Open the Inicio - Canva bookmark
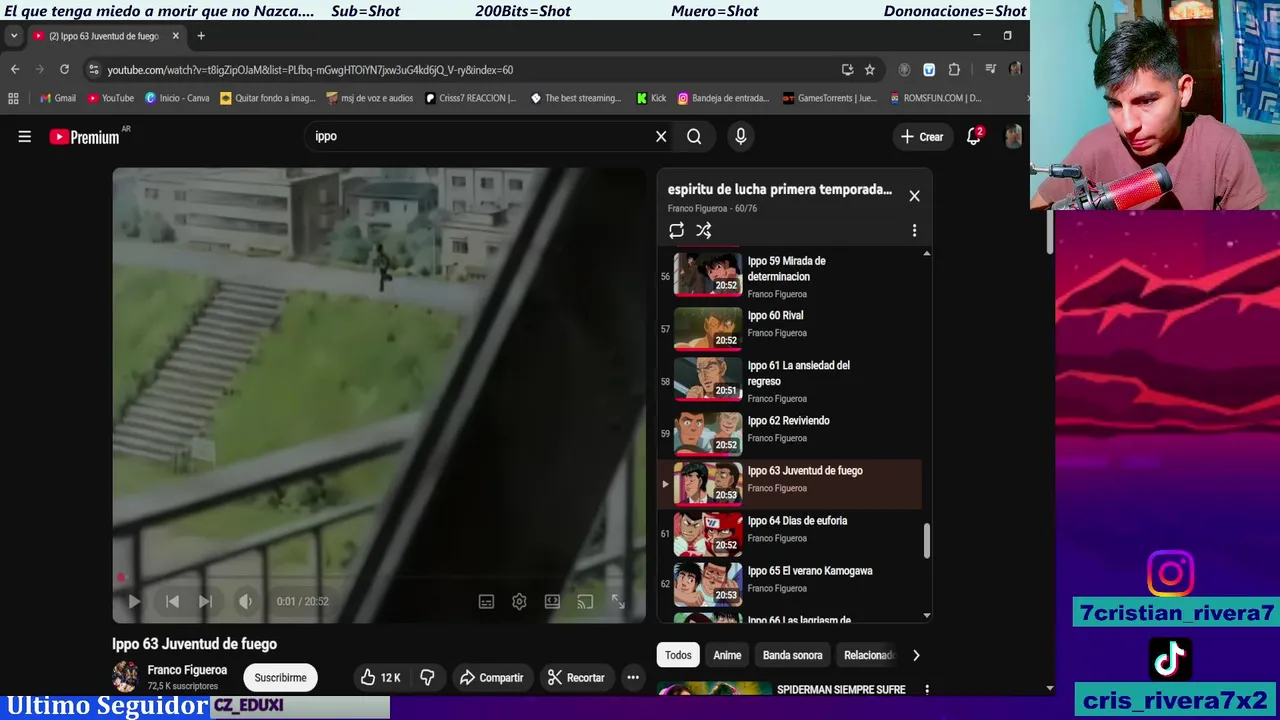 pyautogui.click(x=177, y=98)
